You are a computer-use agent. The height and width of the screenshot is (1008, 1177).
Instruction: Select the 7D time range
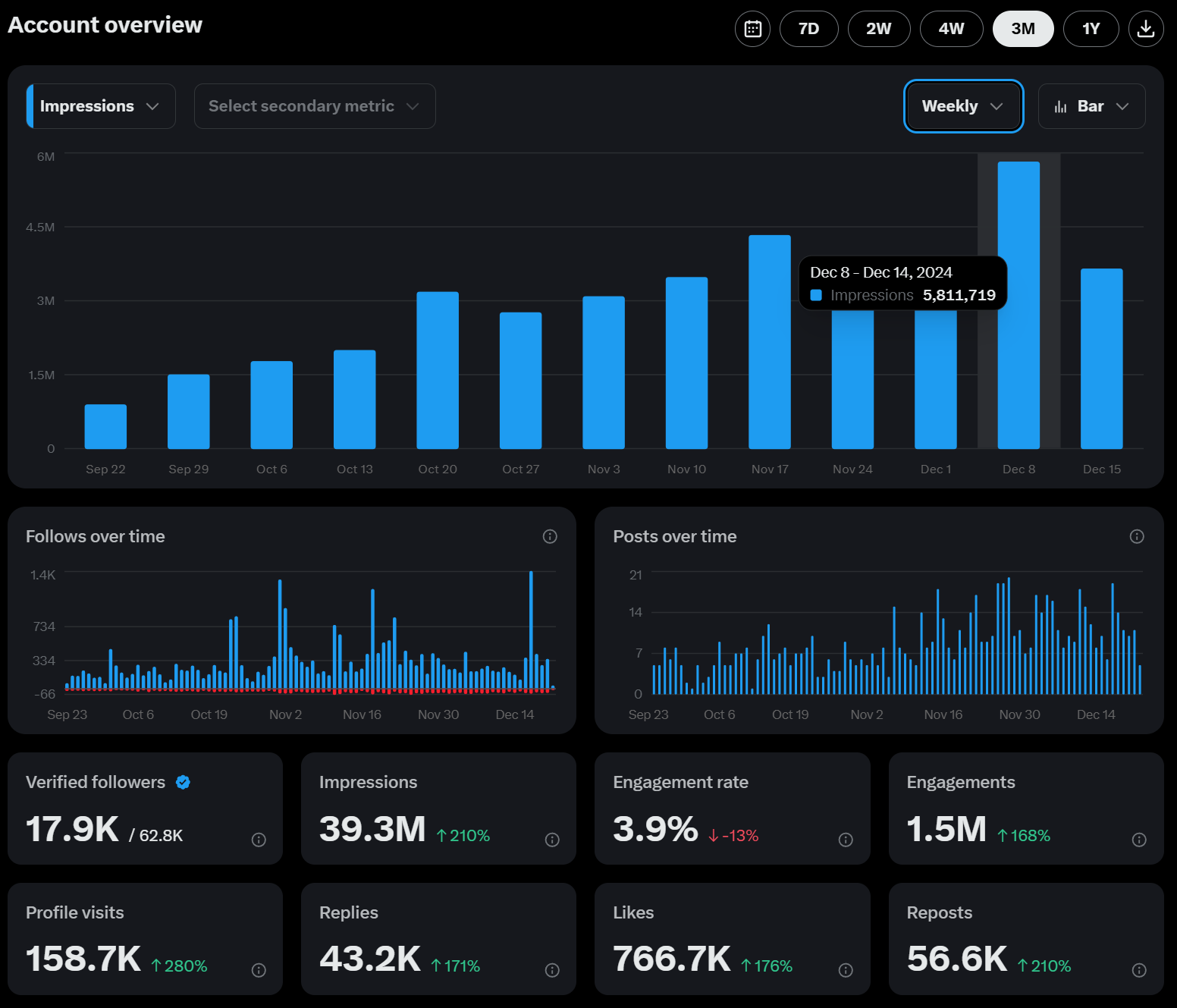pyautogui.click(x=808, y=29)
